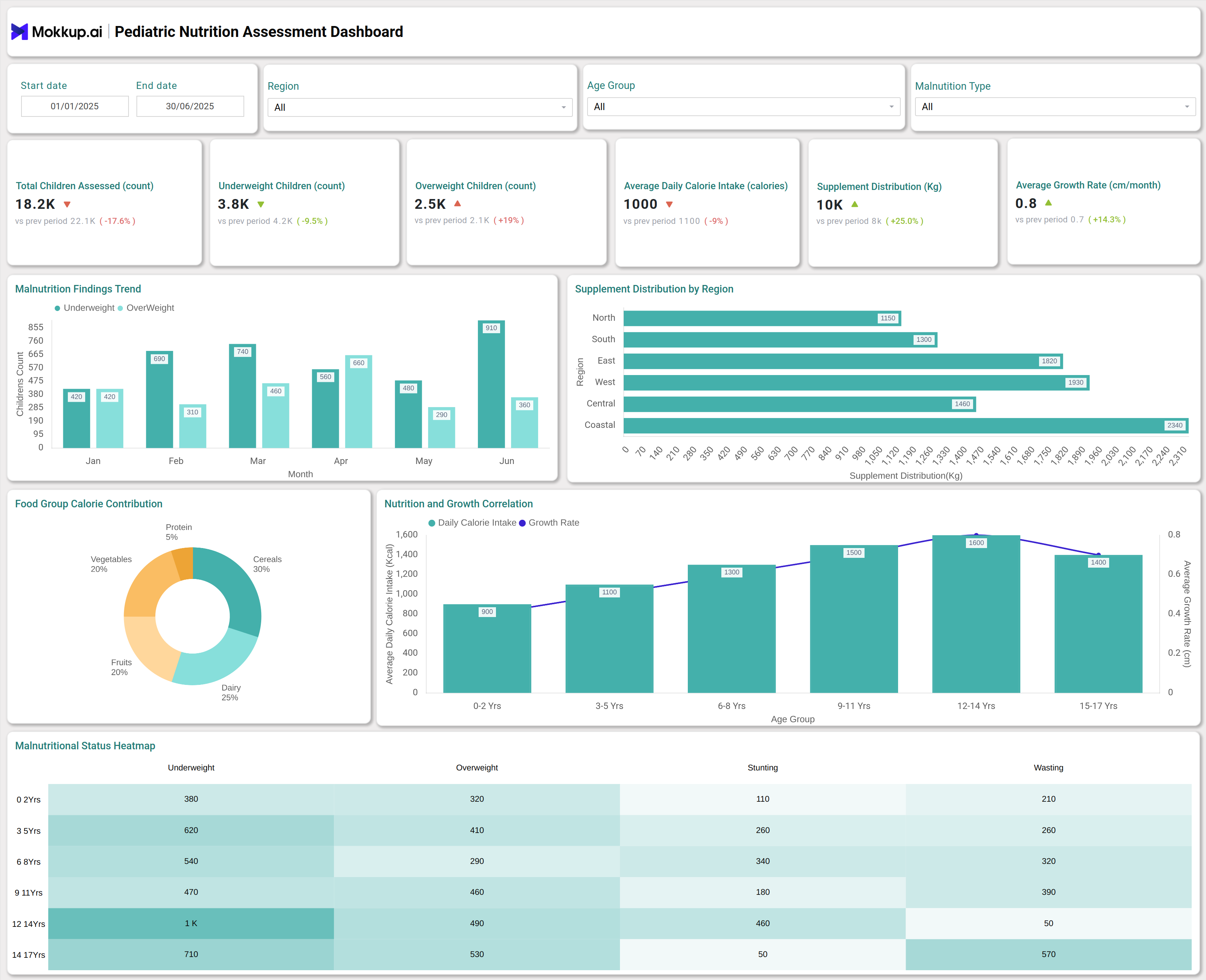Click the Stunting heatmap column header
Screen dimensions: 1206x980
762,768
